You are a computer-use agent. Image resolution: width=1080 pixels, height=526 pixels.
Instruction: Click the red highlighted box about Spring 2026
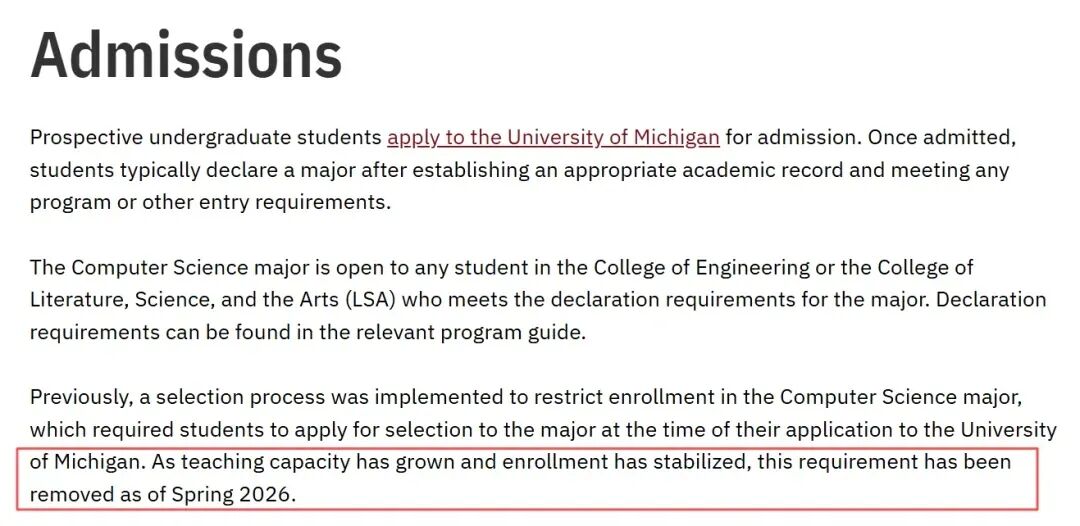[x=527, y=479]
